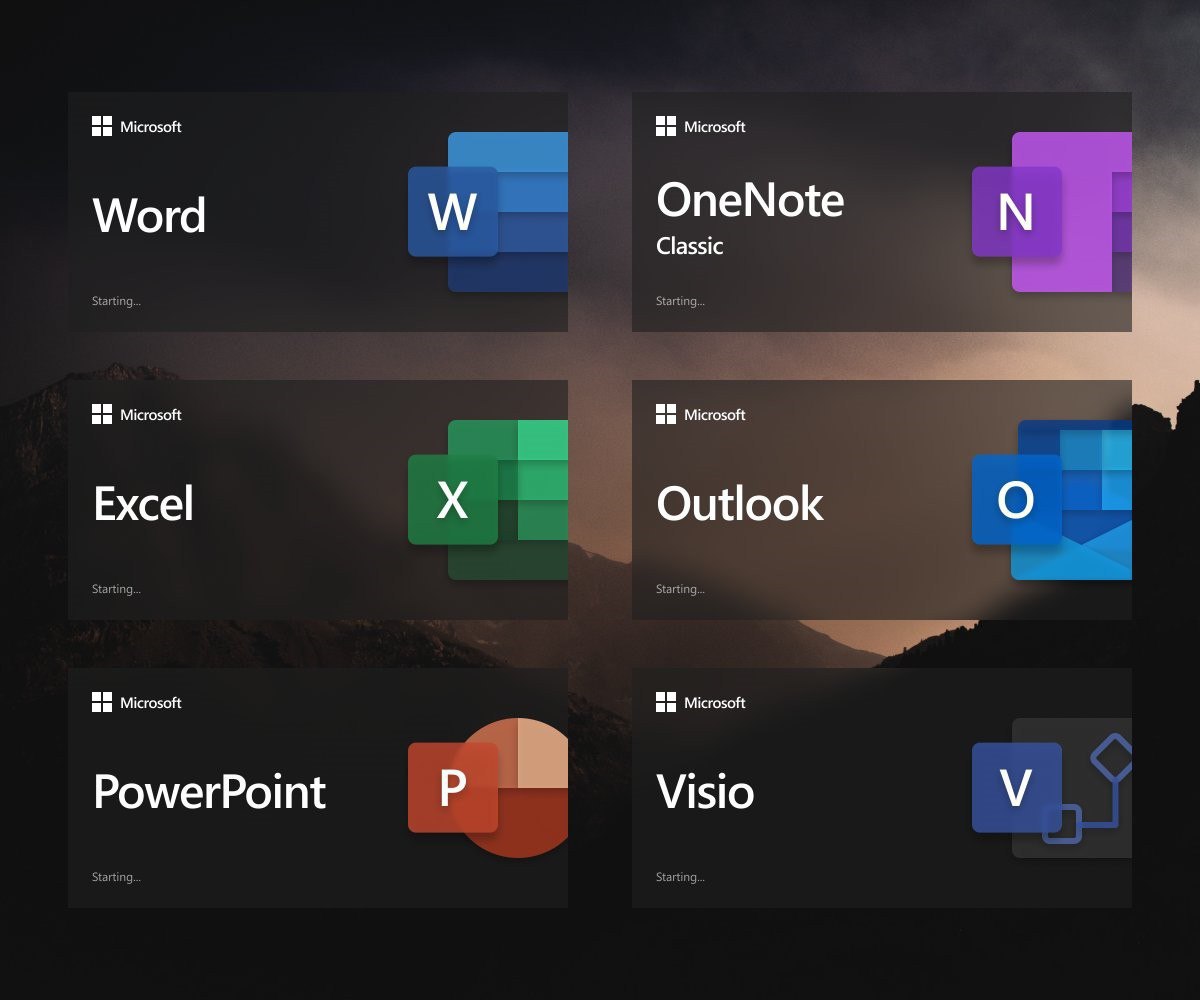This screenshot has width=1200, height=1000.
Task: Click Microsoft logo on Visio splash
Action: point(666,702)
